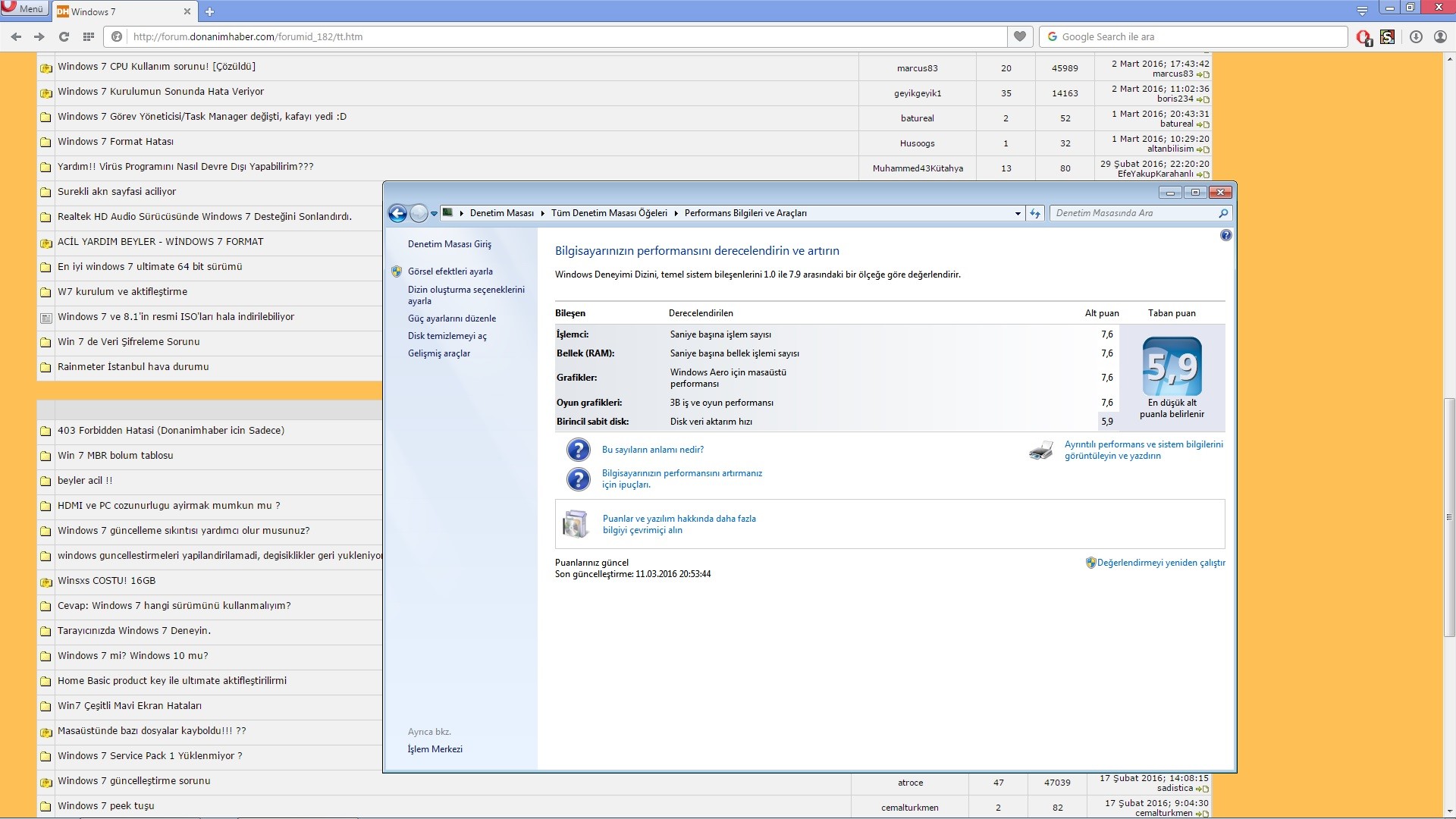Open user profile cemalturkmen in author column
Image resolution: width=1456 pixels, height=819 pixels.
coord(909,808)
